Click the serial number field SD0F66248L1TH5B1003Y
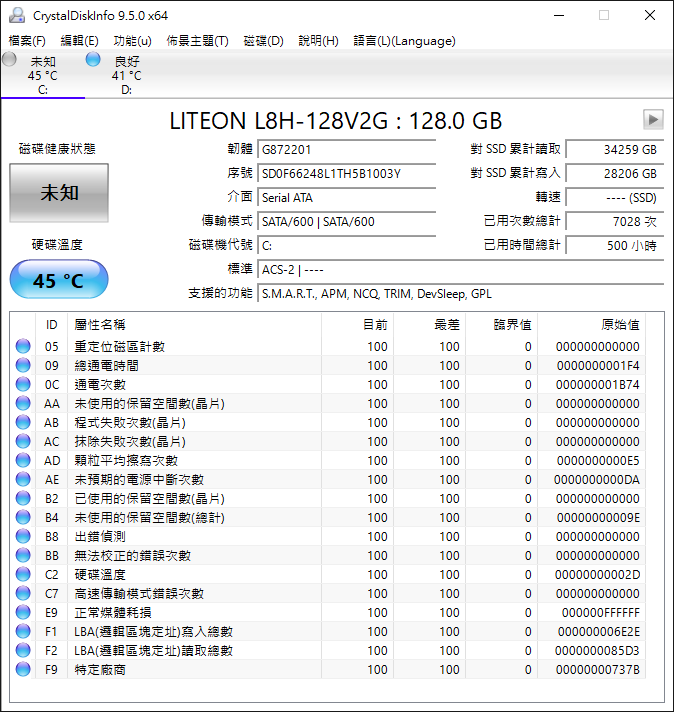This screenshot has width=674, height=712. pos(347,173)
